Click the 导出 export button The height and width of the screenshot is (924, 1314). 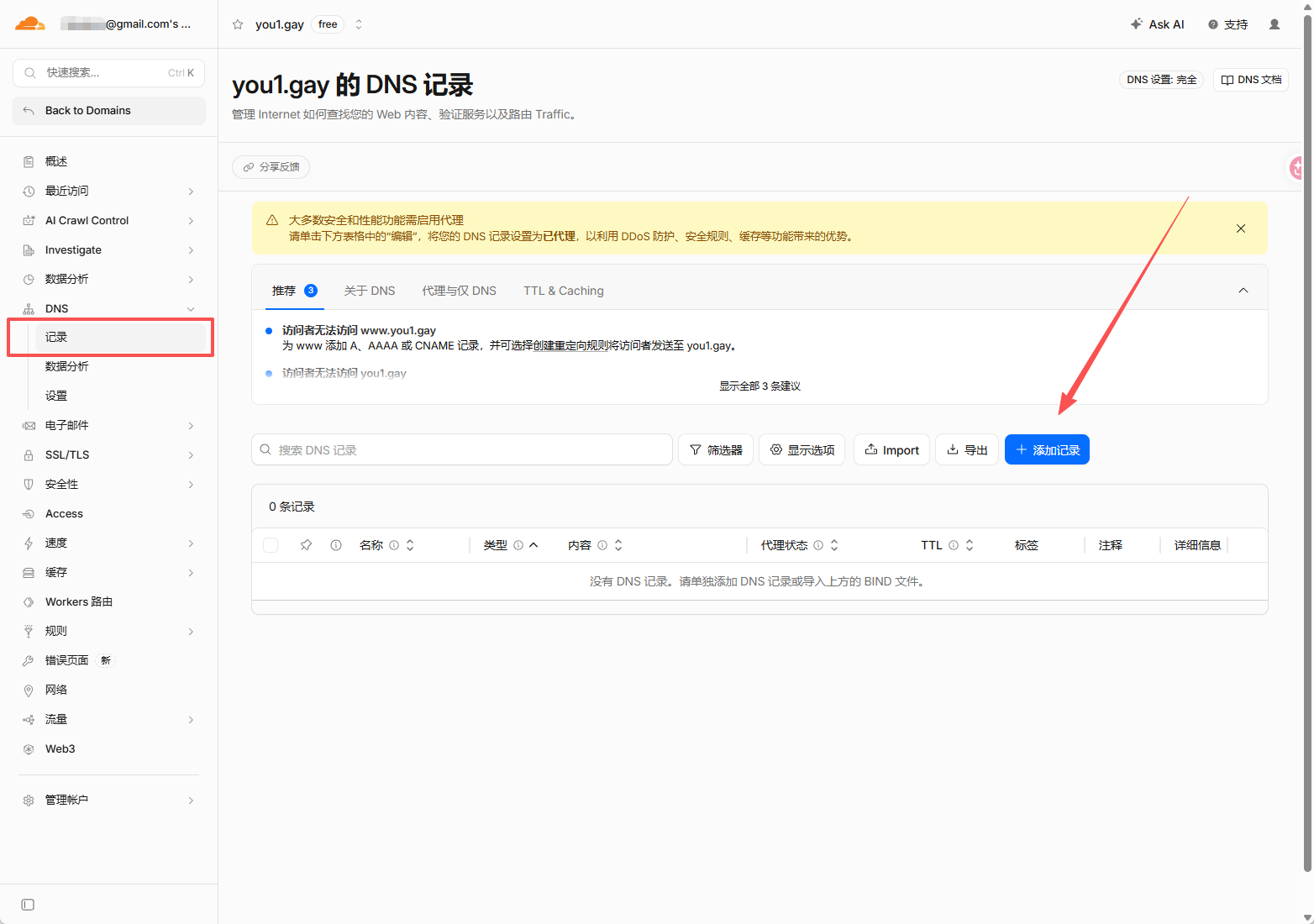(x=967, y=449)
